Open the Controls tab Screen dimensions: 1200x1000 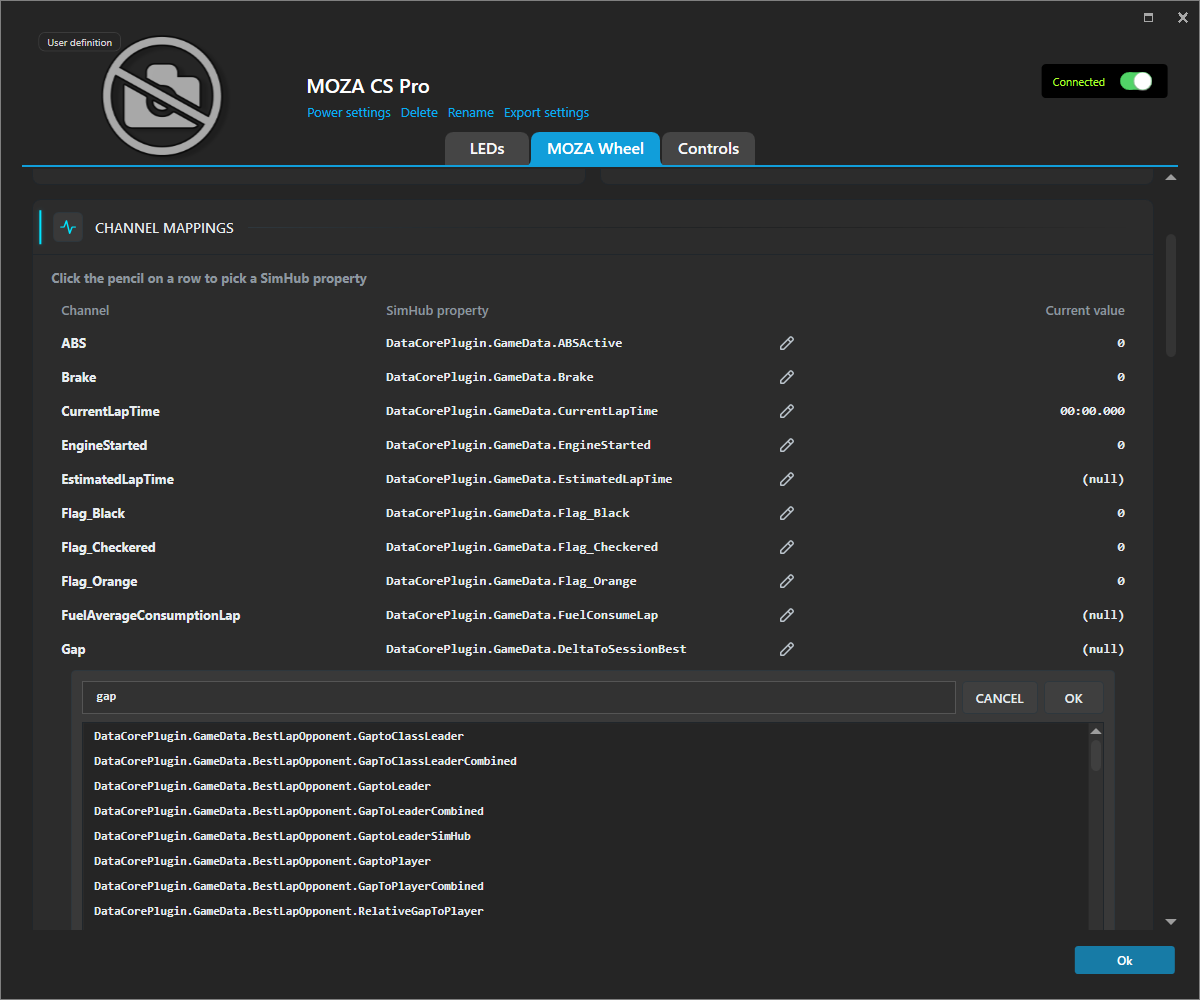[708, 149]
